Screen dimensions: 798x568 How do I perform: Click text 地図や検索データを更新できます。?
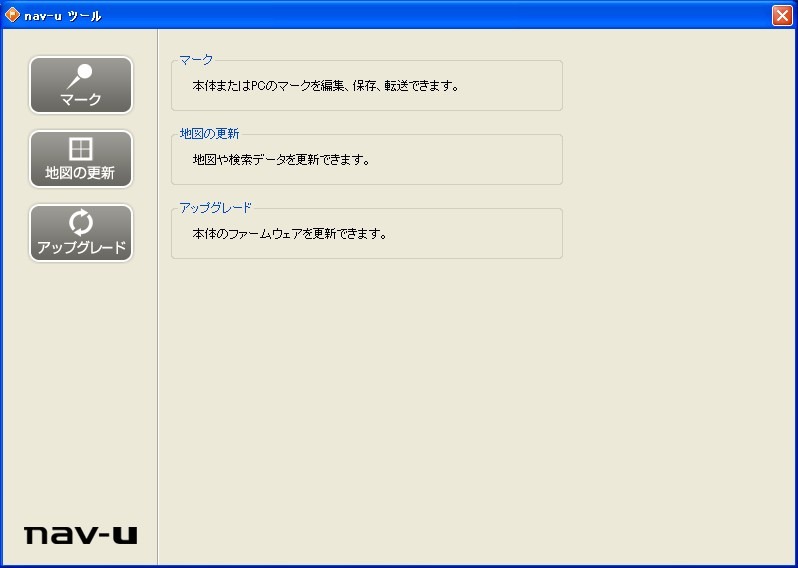pyautogui.click(x=281, y=160)
